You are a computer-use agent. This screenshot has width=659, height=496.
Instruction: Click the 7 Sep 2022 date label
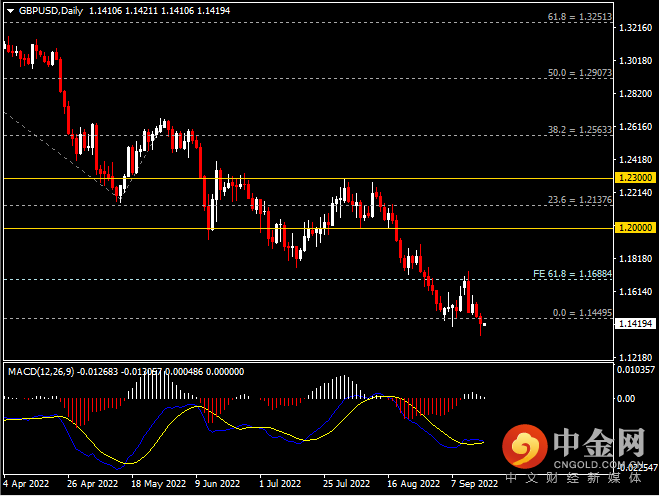click(474, 484)
